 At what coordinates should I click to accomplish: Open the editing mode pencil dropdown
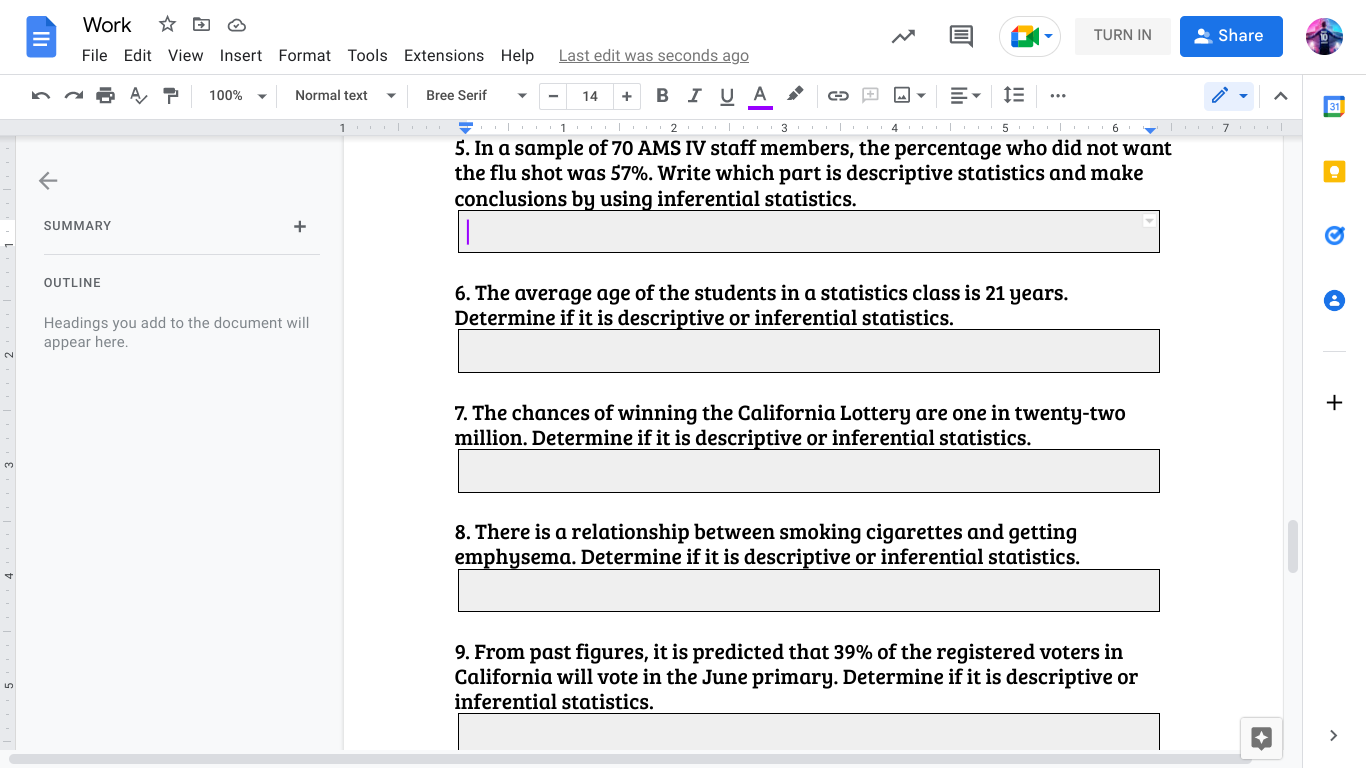pyautogui.click(x=1229, y=96)
